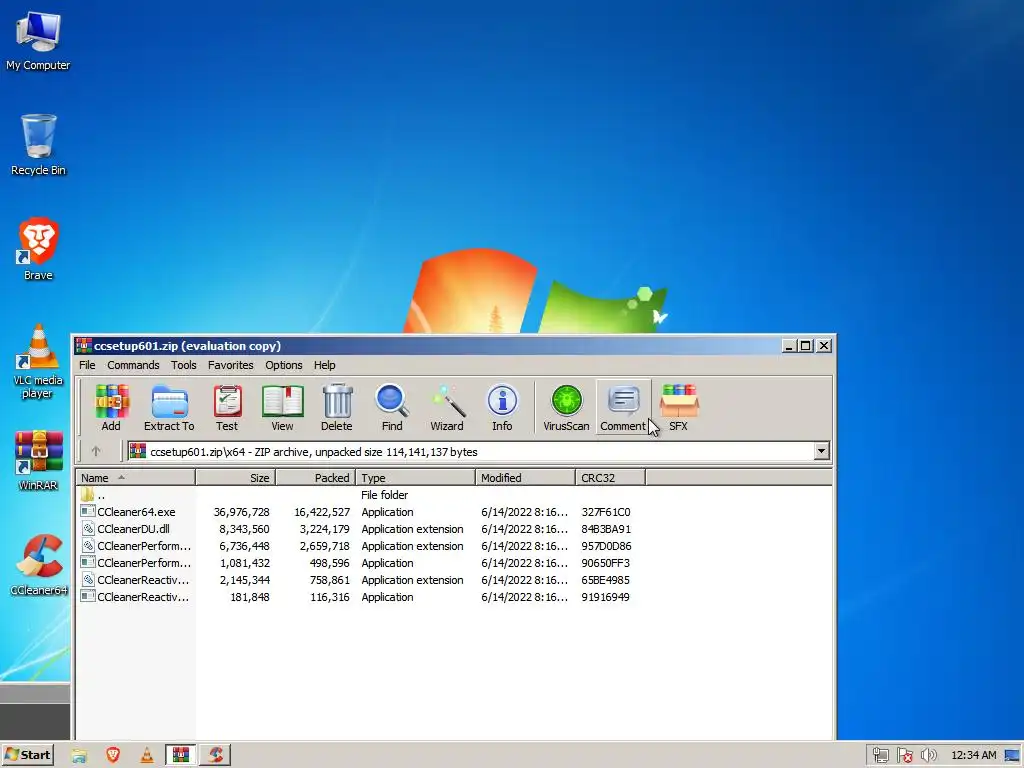
Task: Open the Favorites menu
Action: tap(231, 365)
